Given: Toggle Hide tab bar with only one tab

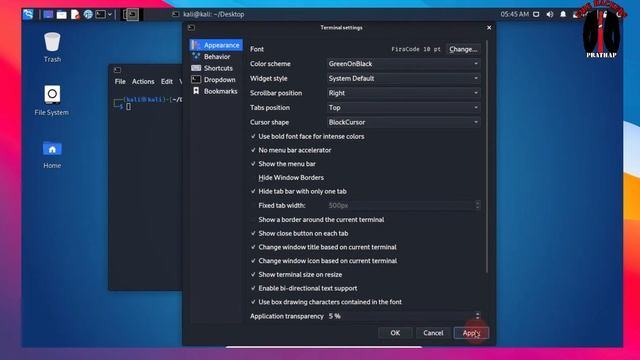Looking at the screenshot, I should pos(298,191).
